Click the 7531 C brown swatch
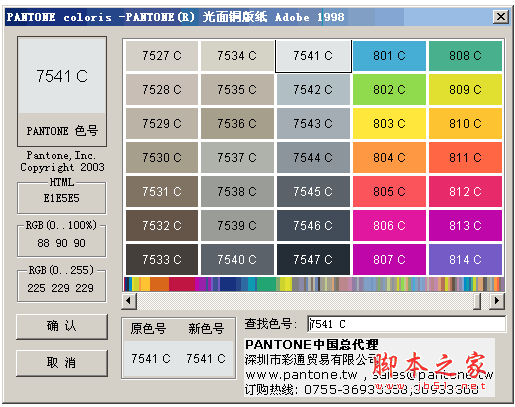The image size is (515, 407). (x=162, y=192)
